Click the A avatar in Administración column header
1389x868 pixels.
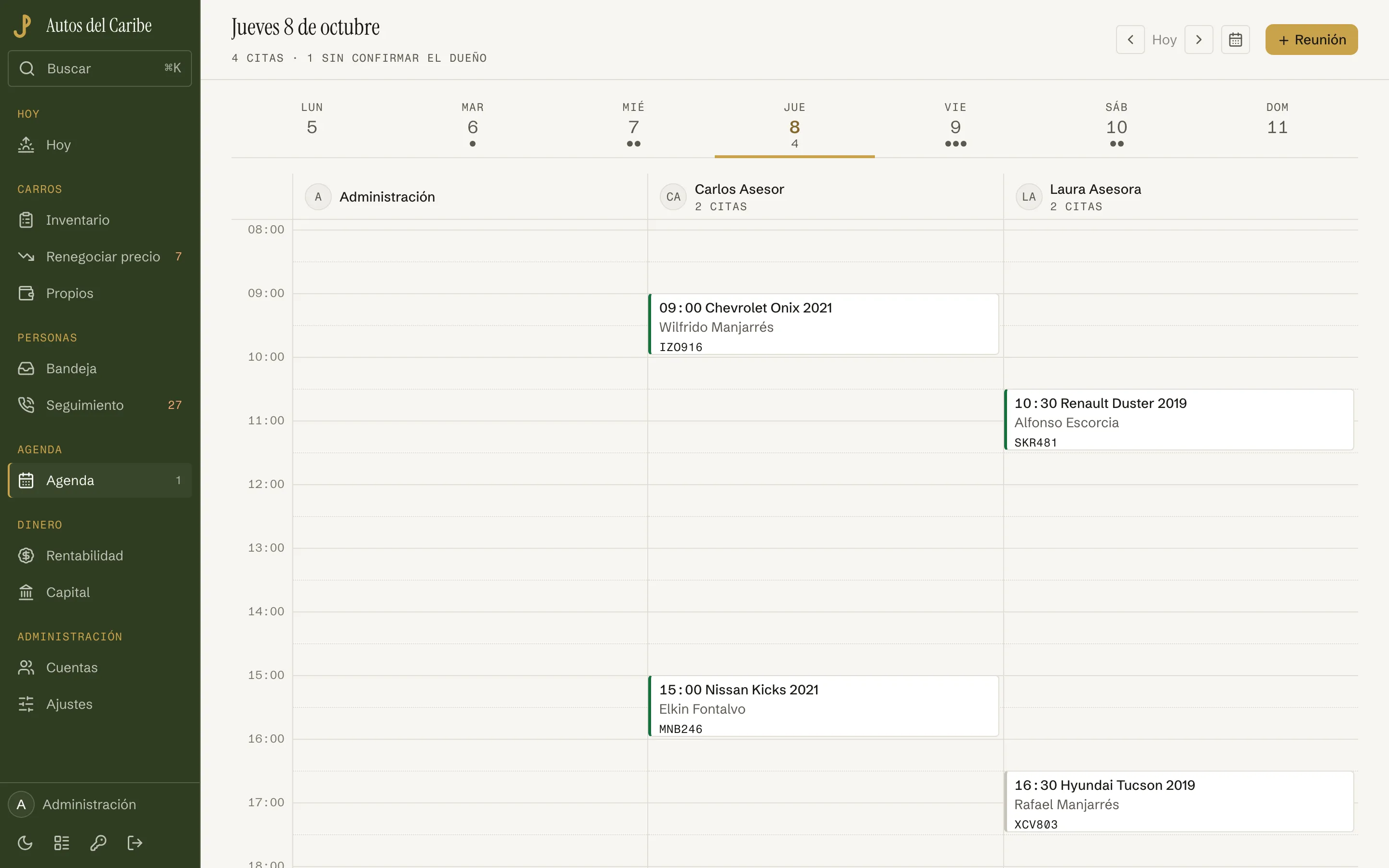point(318,197)
